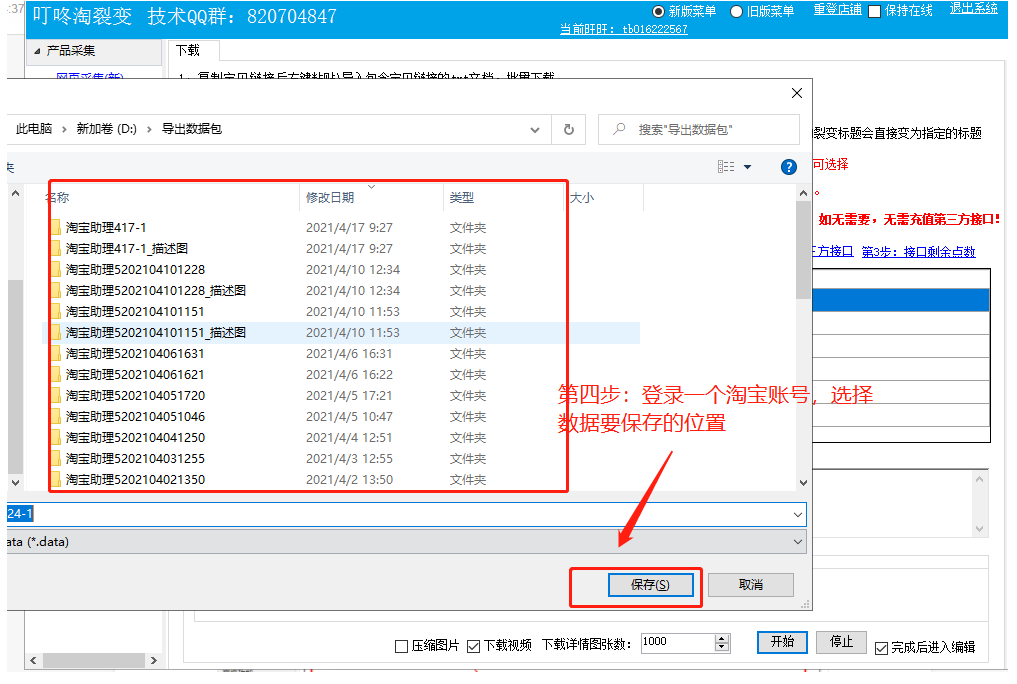Uncheck 完成后进入编辑 checkbox
Screen dimensions: 1017x684
pyautogui.click(x=881, y=648)
